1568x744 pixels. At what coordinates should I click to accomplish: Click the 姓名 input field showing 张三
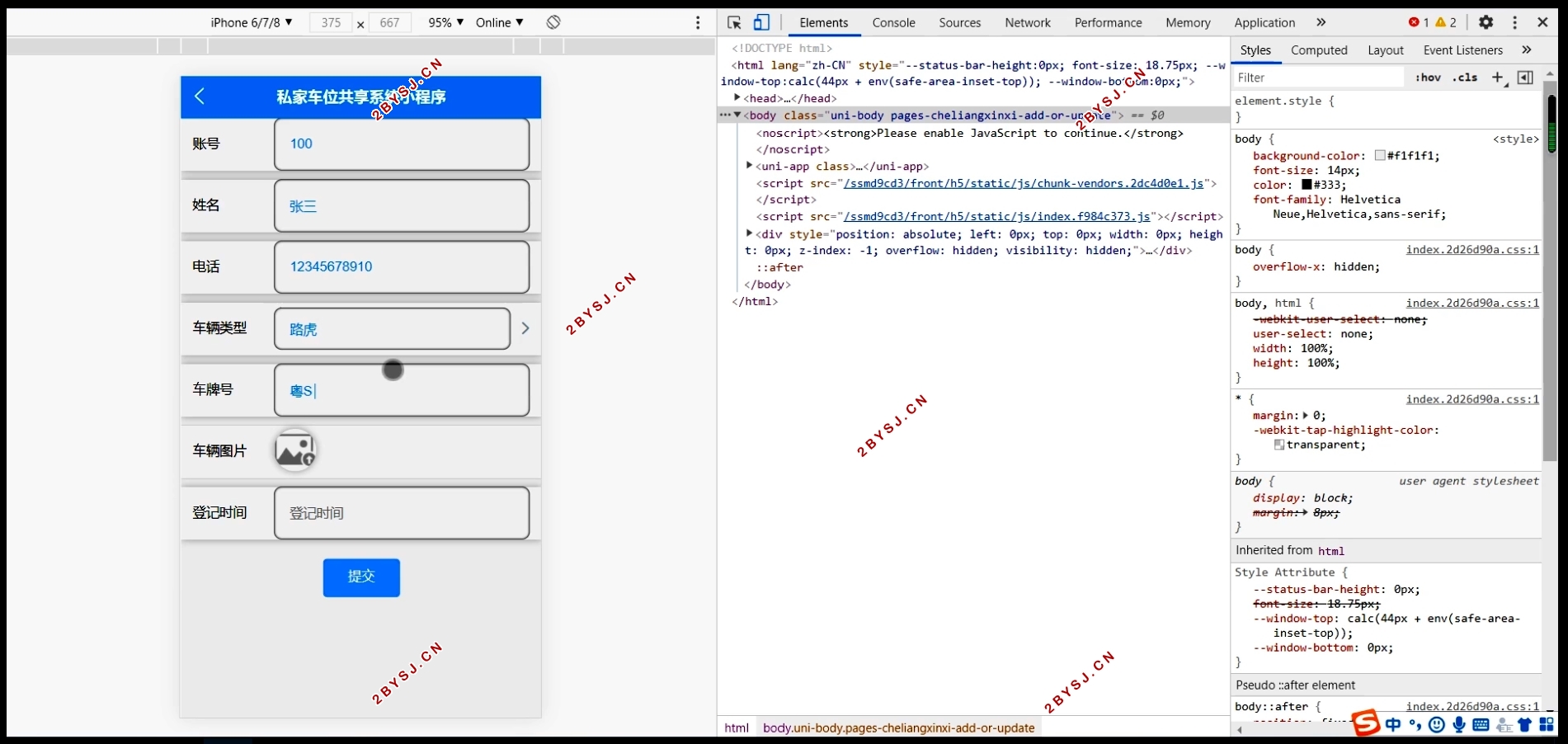pyautogui.click(x=402, y=206)
